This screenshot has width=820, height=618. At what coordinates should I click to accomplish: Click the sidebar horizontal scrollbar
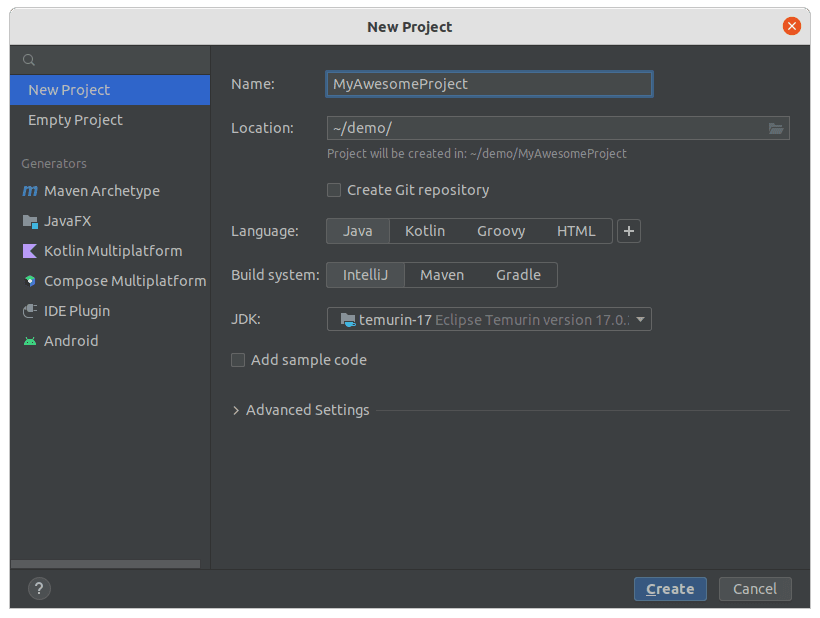coord(105,564)
